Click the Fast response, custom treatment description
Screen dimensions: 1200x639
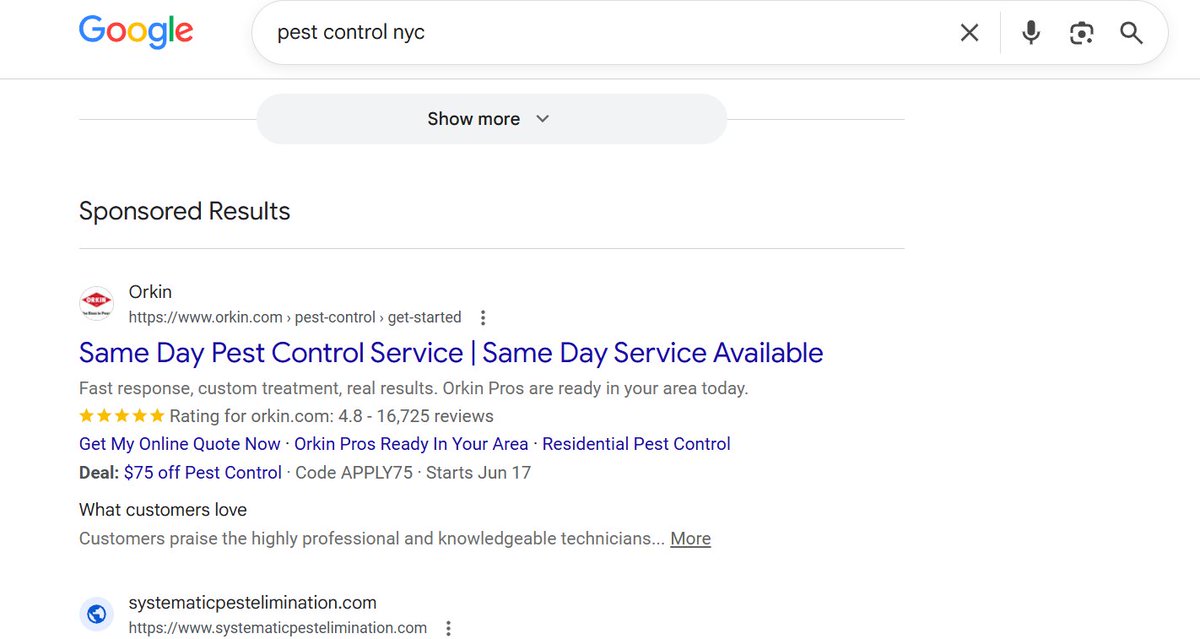[x=413, y=388]
